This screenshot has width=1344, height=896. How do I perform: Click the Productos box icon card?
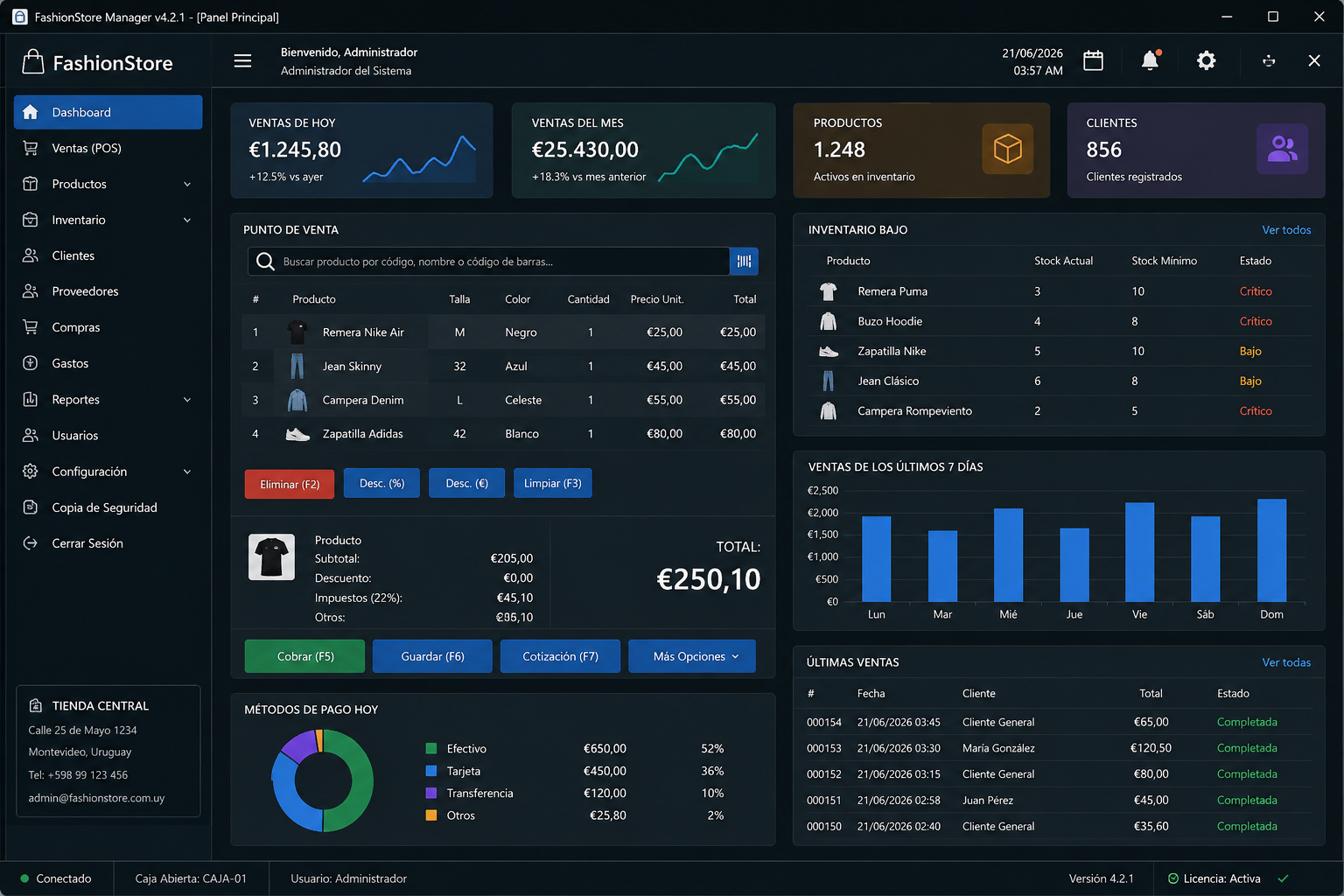[x=1008, y=149]
